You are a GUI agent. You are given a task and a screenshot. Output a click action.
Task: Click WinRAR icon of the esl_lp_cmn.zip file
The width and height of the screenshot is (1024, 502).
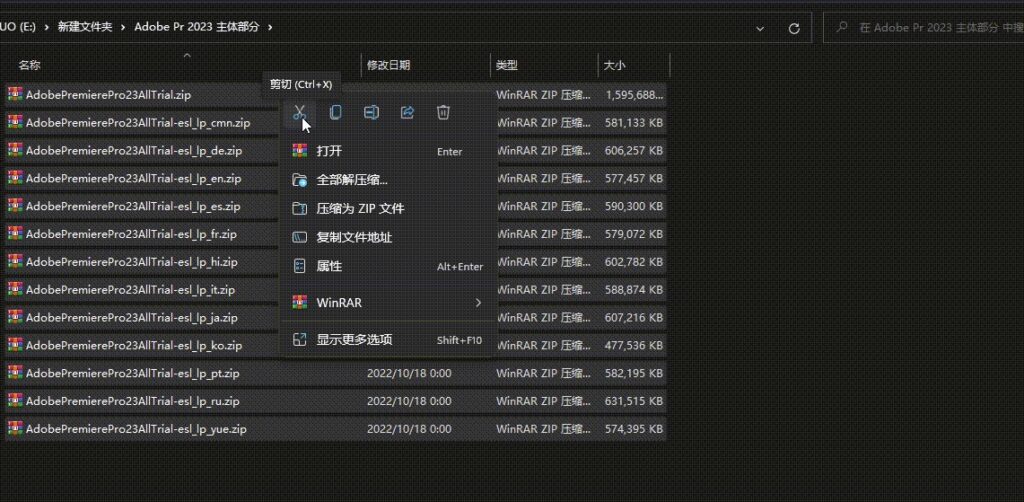tap(15, 122)
